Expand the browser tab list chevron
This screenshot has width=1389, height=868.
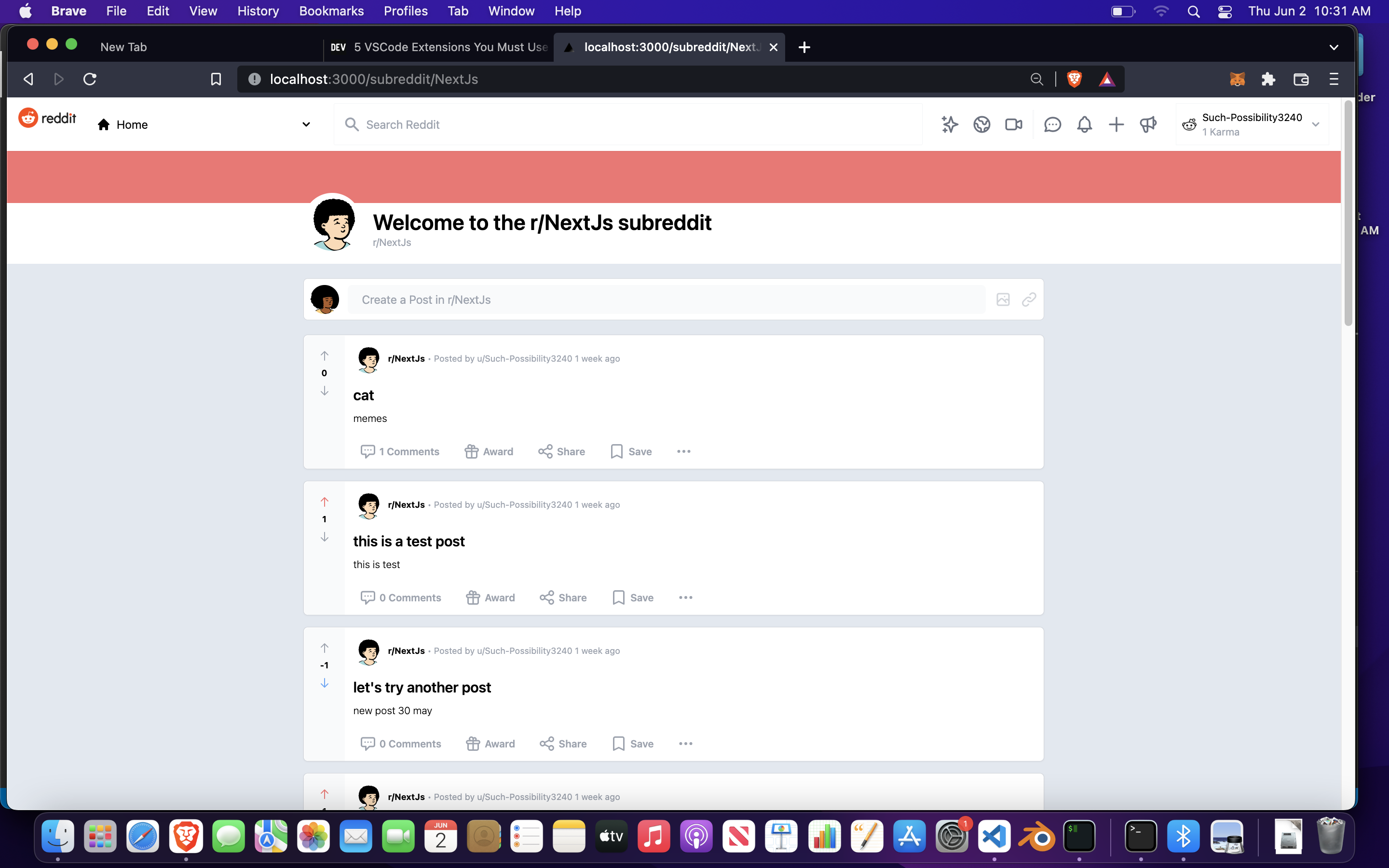[1334, 48]
